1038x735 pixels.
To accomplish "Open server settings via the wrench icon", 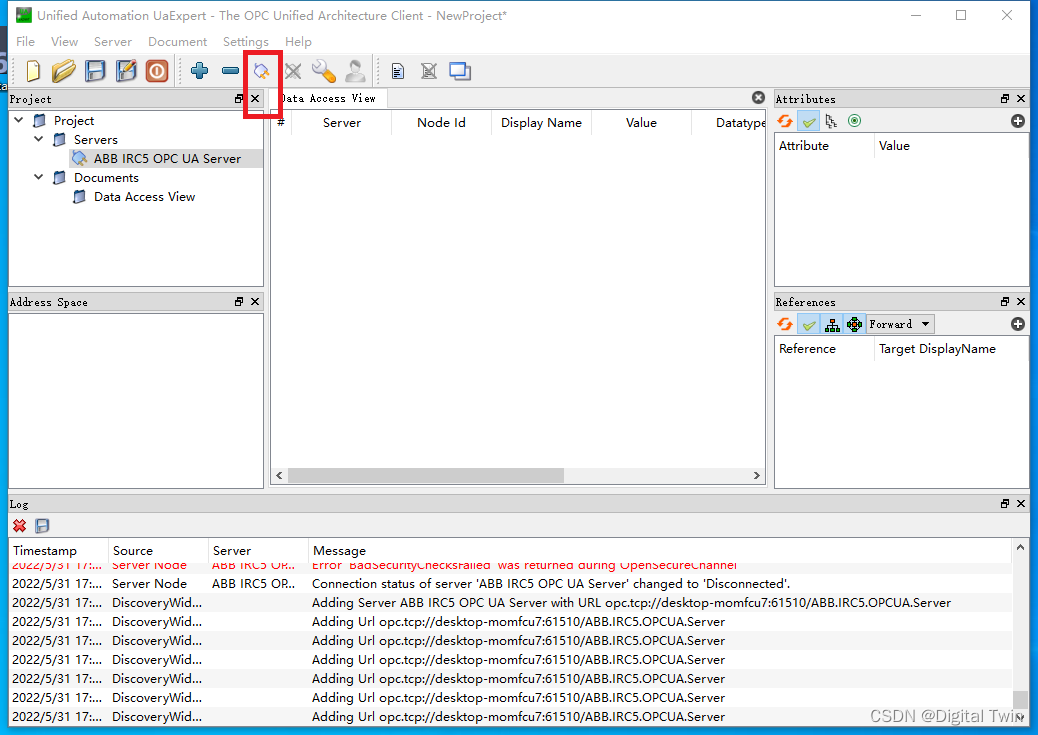I will 324,71.
